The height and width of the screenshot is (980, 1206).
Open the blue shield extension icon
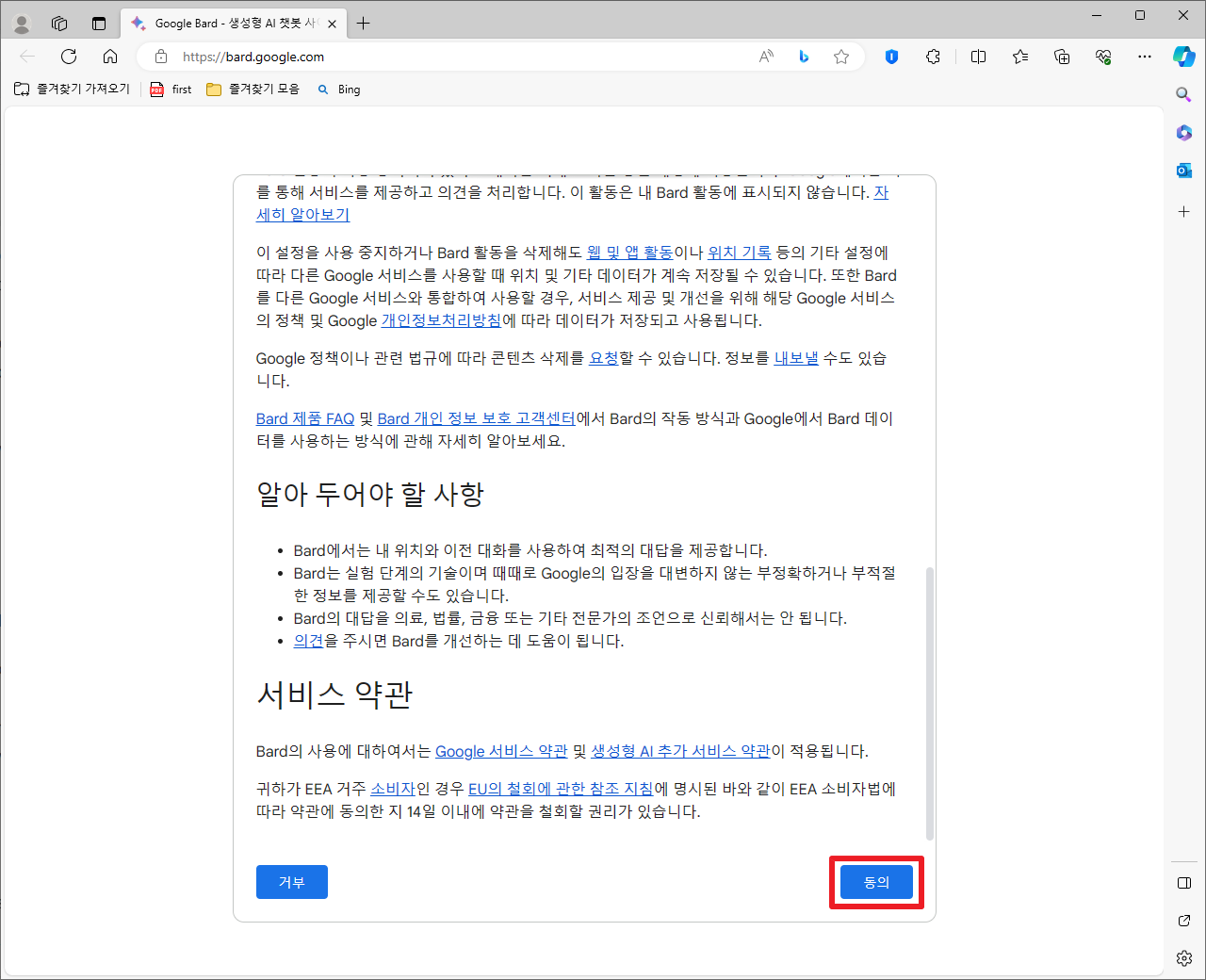pos(891,57)
